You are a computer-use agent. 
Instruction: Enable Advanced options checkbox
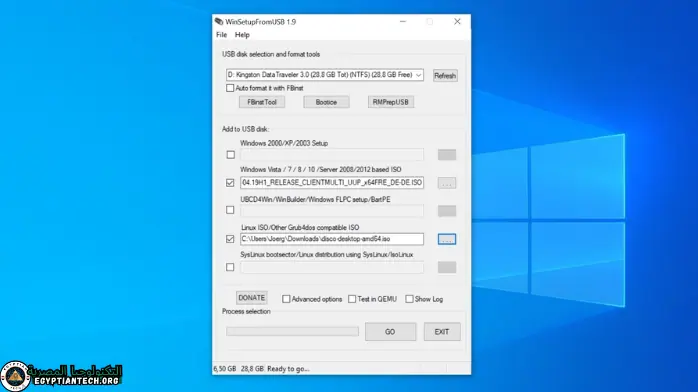coord(286,299)
